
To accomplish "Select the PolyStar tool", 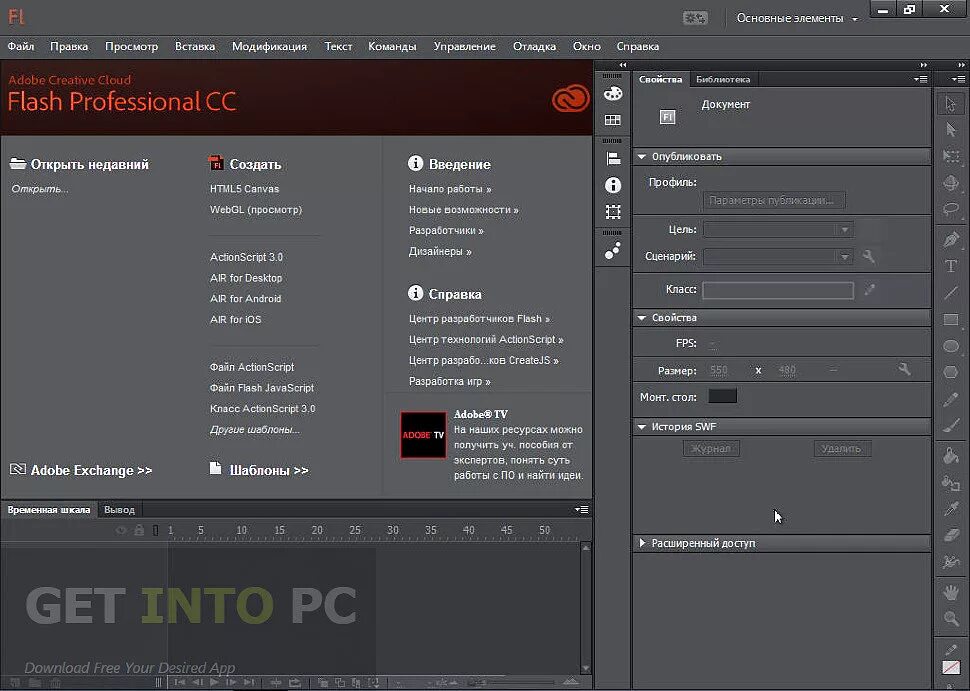I will pos(951,372).
